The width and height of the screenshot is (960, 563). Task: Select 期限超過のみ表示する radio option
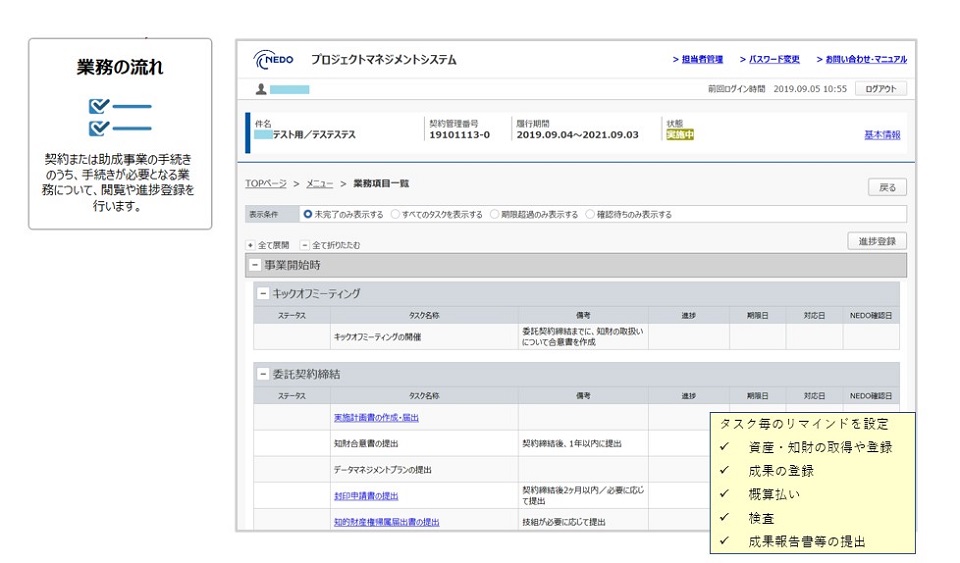[x=495, y=214]
